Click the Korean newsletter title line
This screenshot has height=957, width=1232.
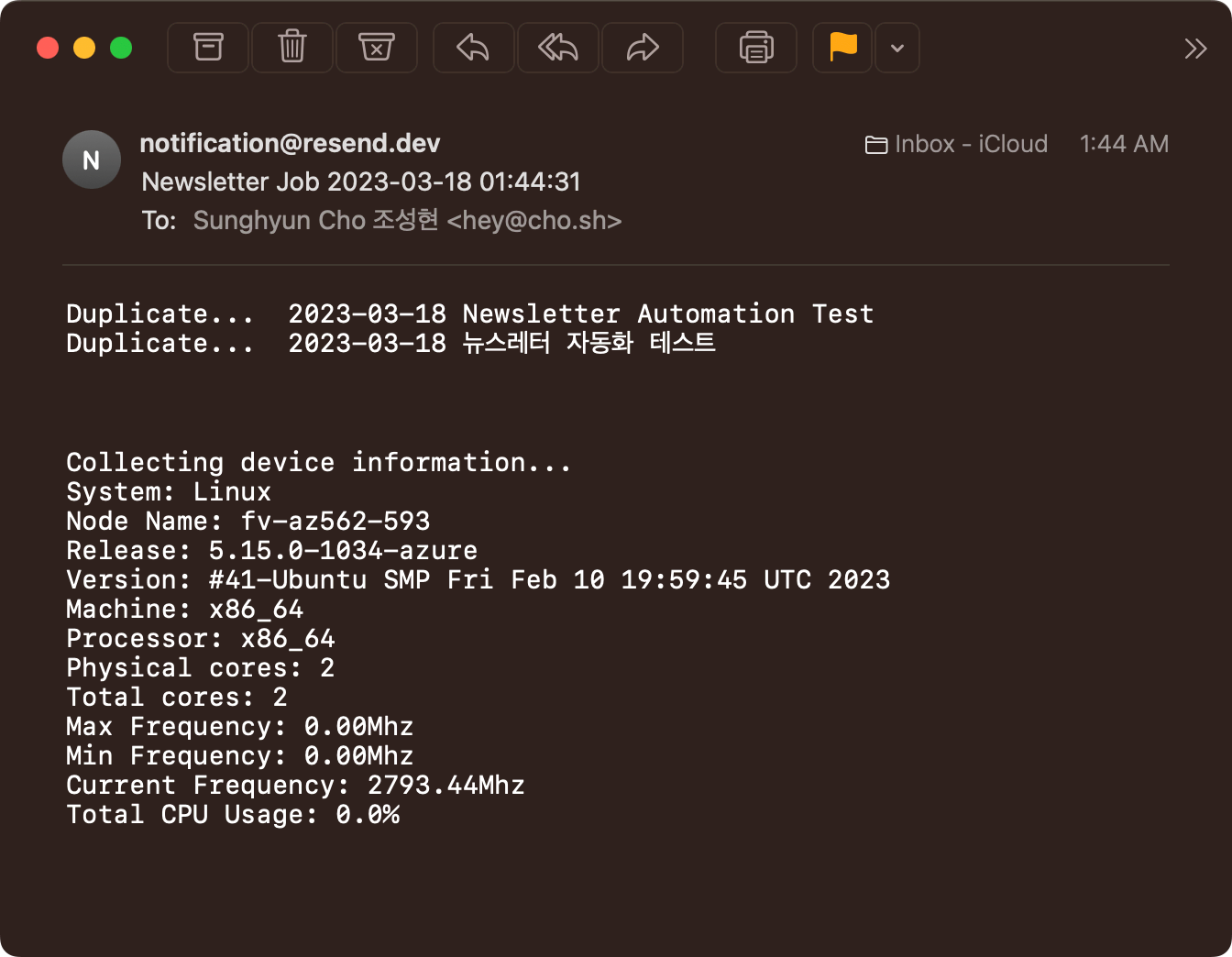point(500,344)
